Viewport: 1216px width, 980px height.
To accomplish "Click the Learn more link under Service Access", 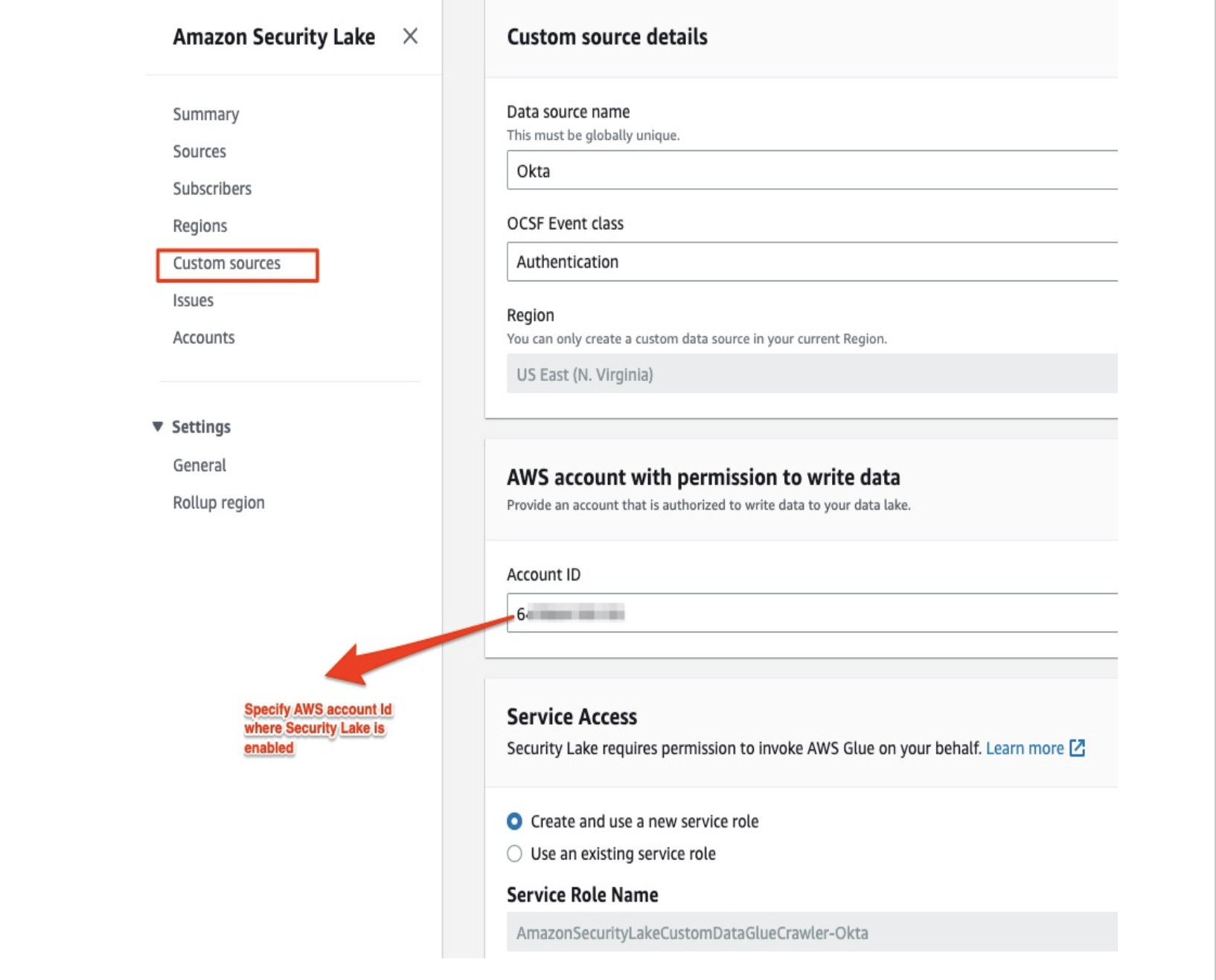I will (1025, 749).
